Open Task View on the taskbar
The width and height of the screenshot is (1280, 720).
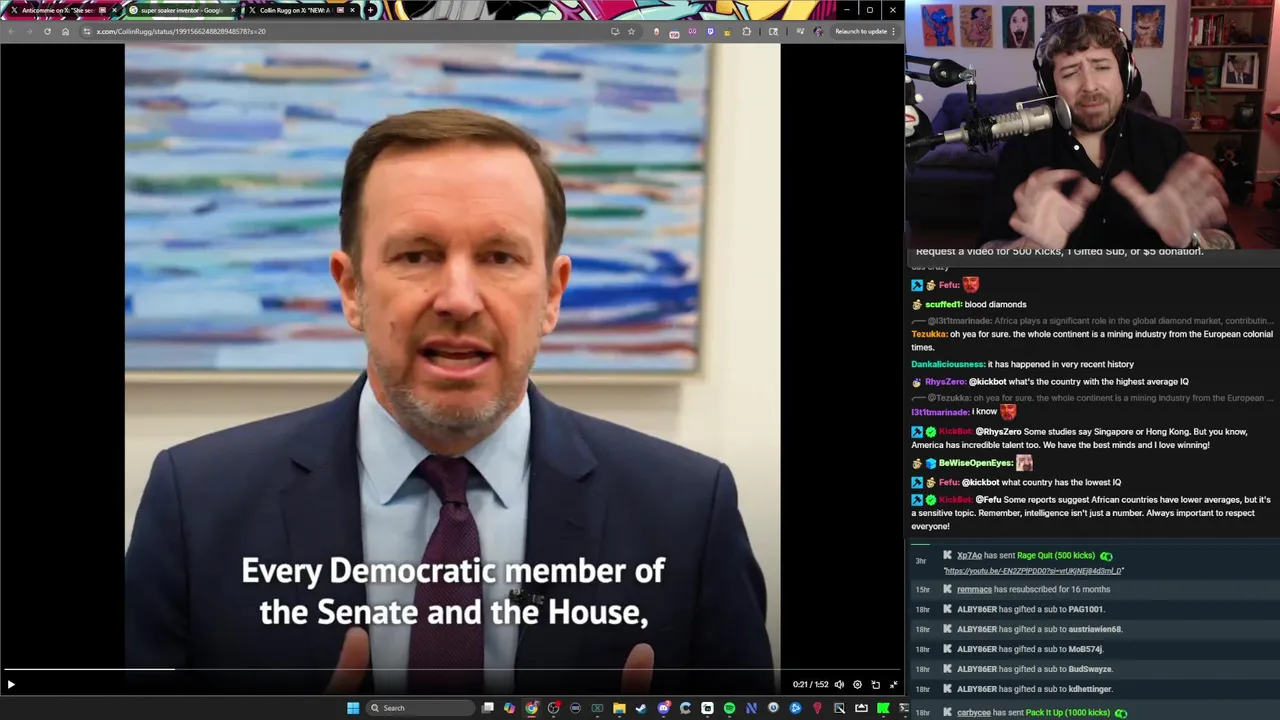(x=487, y=708)
